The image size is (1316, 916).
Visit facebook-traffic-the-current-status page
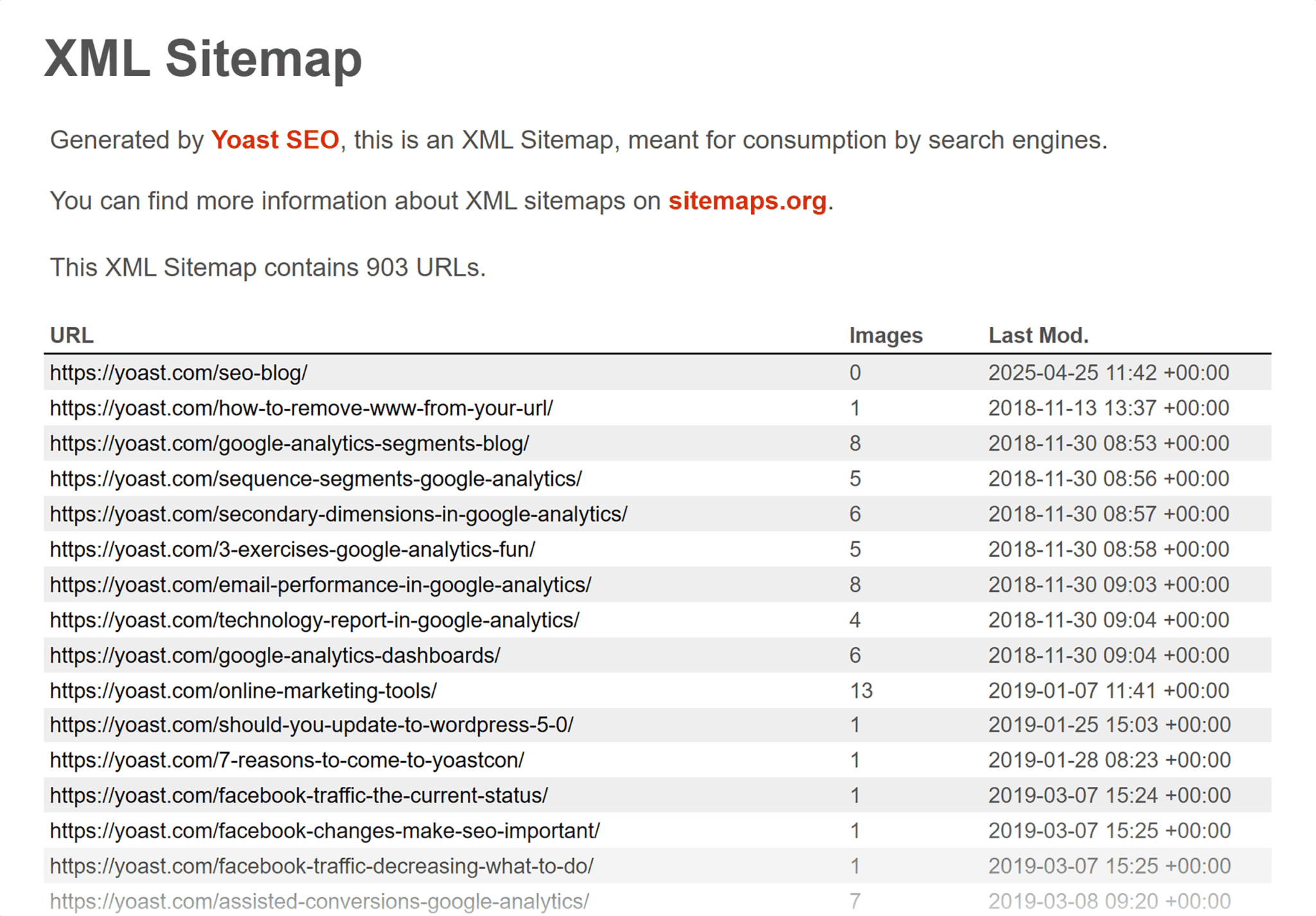[x=298, y=795]
